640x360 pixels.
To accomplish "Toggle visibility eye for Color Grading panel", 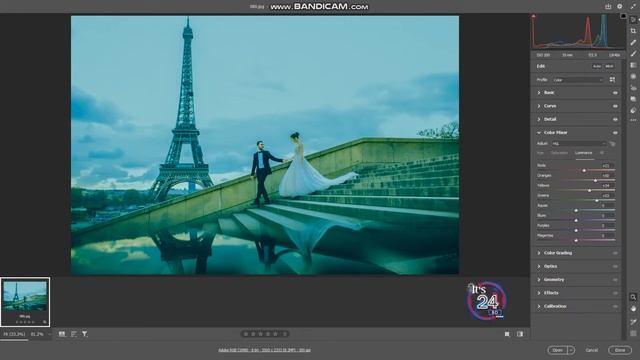I will (x=615, y=253).
